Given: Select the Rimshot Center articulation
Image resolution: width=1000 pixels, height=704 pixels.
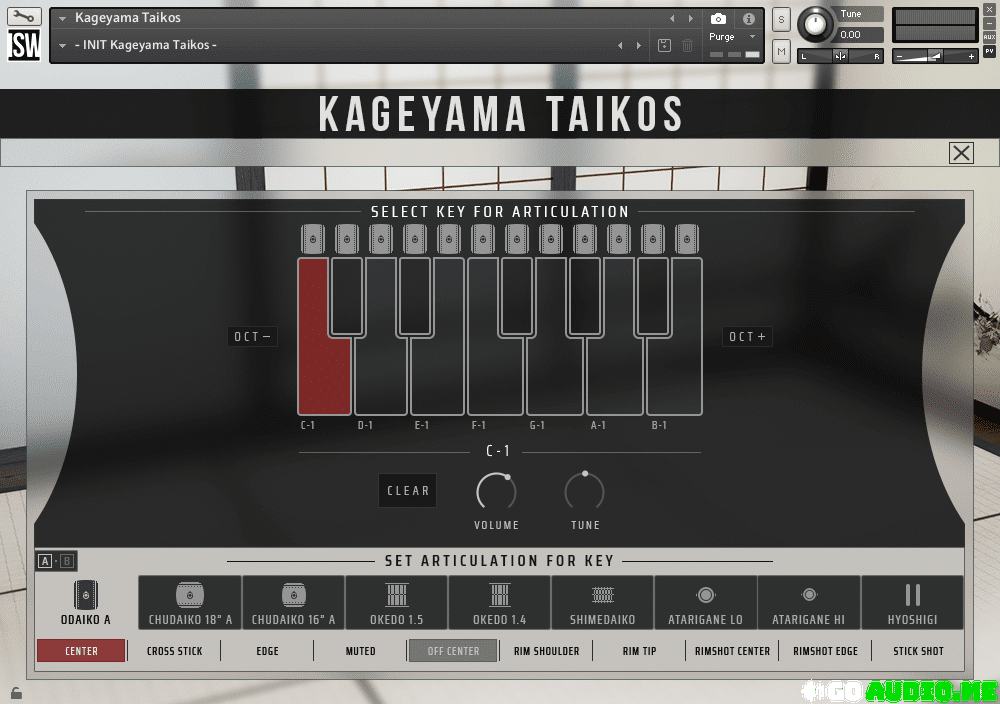Looking at the screenshot, I should point(732,651).
